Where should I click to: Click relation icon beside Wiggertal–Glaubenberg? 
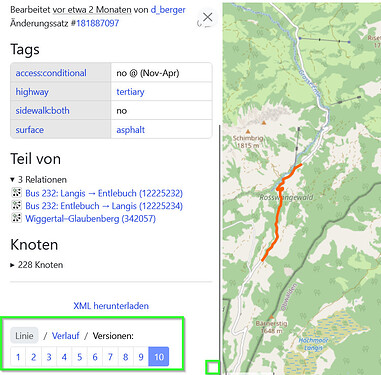[x=17, y=218]
